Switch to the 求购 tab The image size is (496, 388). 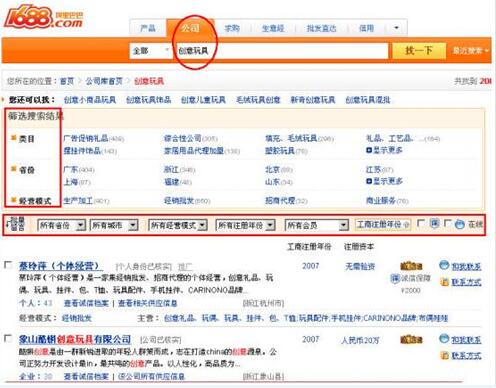pyautogui.click(x=232, y=28)
